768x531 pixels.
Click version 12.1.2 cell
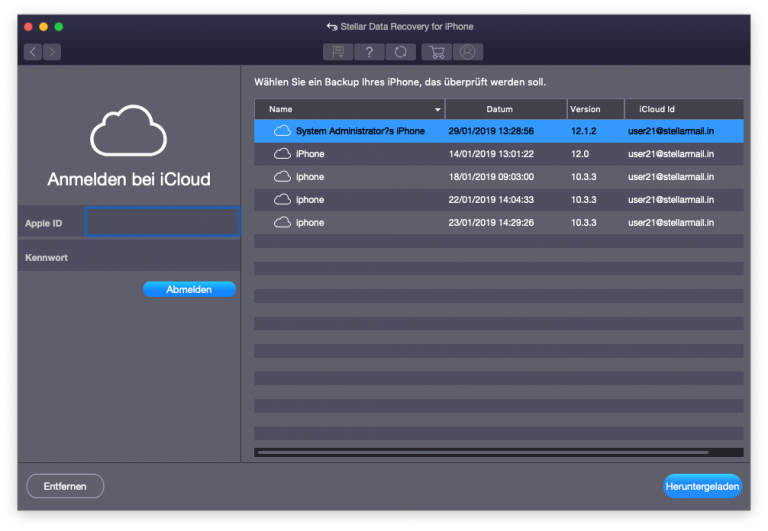click(583, 131)
